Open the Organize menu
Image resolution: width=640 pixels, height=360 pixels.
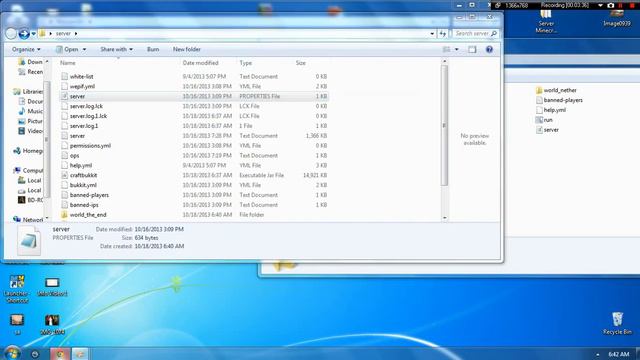point(26,49)
